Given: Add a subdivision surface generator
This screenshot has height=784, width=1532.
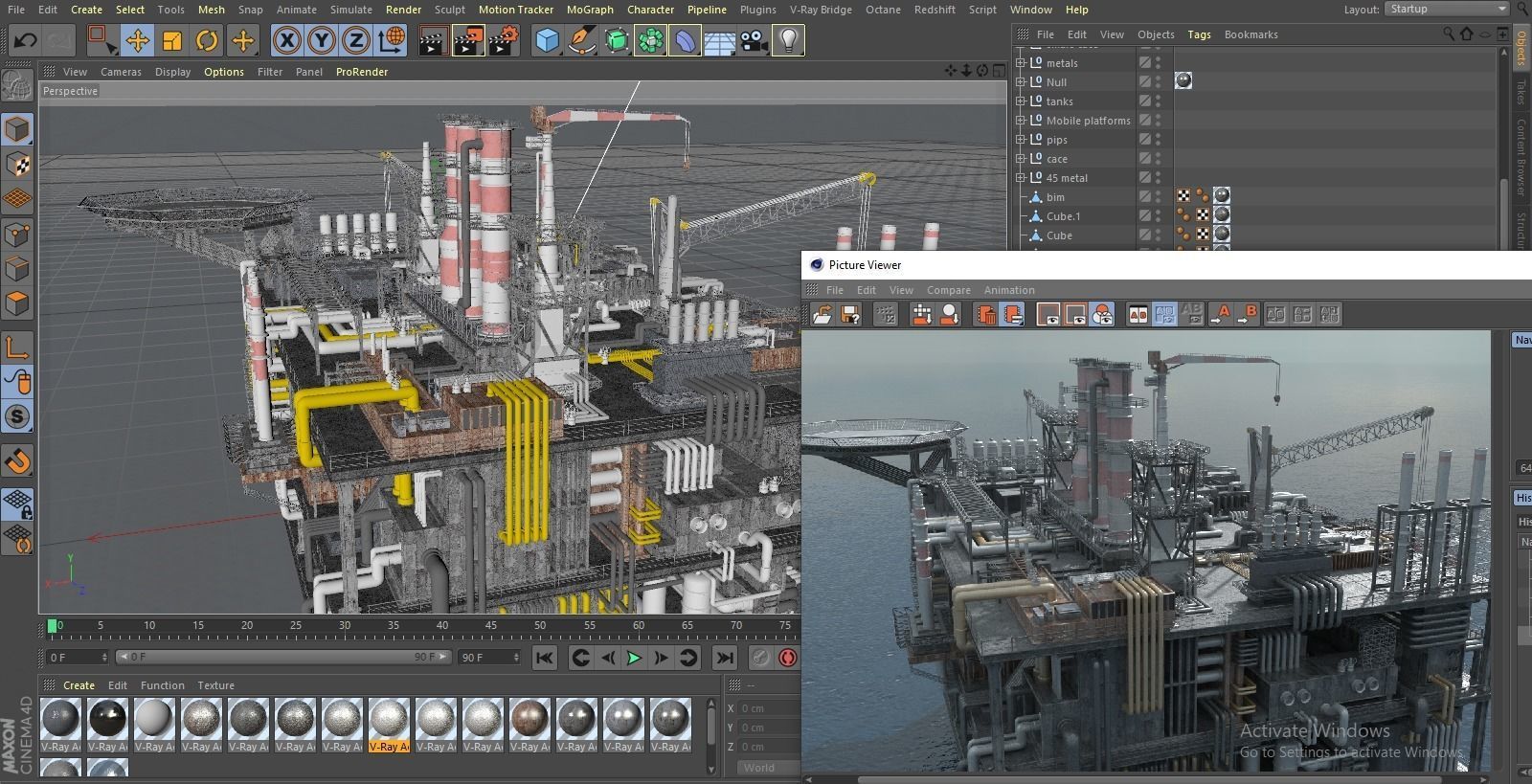Looking at the screenshot, I should [x=616, y=40].
